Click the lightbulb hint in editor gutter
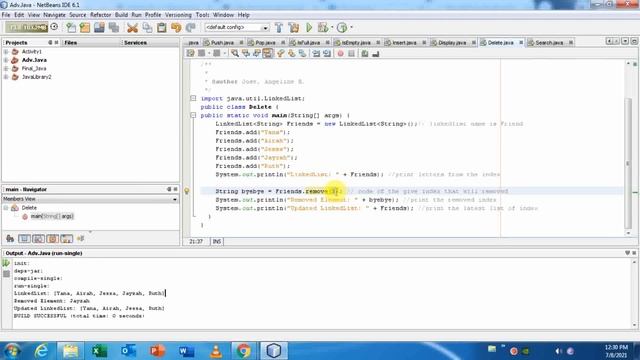 [187, 191]
